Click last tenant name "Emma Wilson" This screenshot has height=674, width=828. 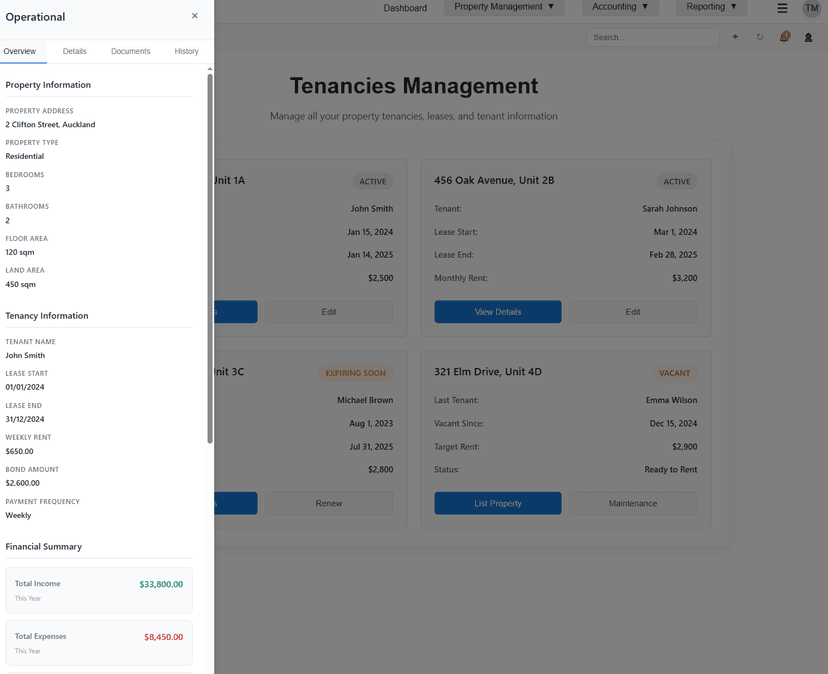click(x=671, y=400)
